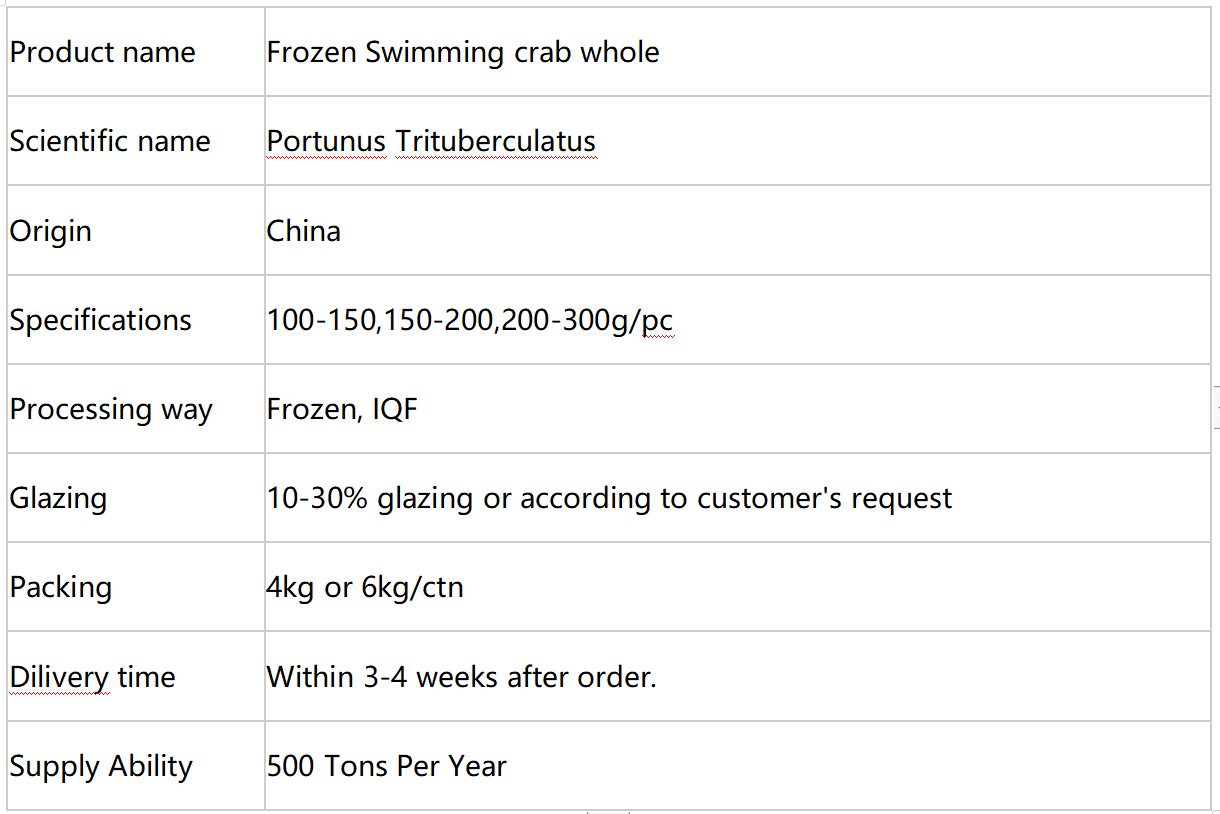
Task: Click the misspelled "Dilivery" word
Action: [x=59, y=677]
